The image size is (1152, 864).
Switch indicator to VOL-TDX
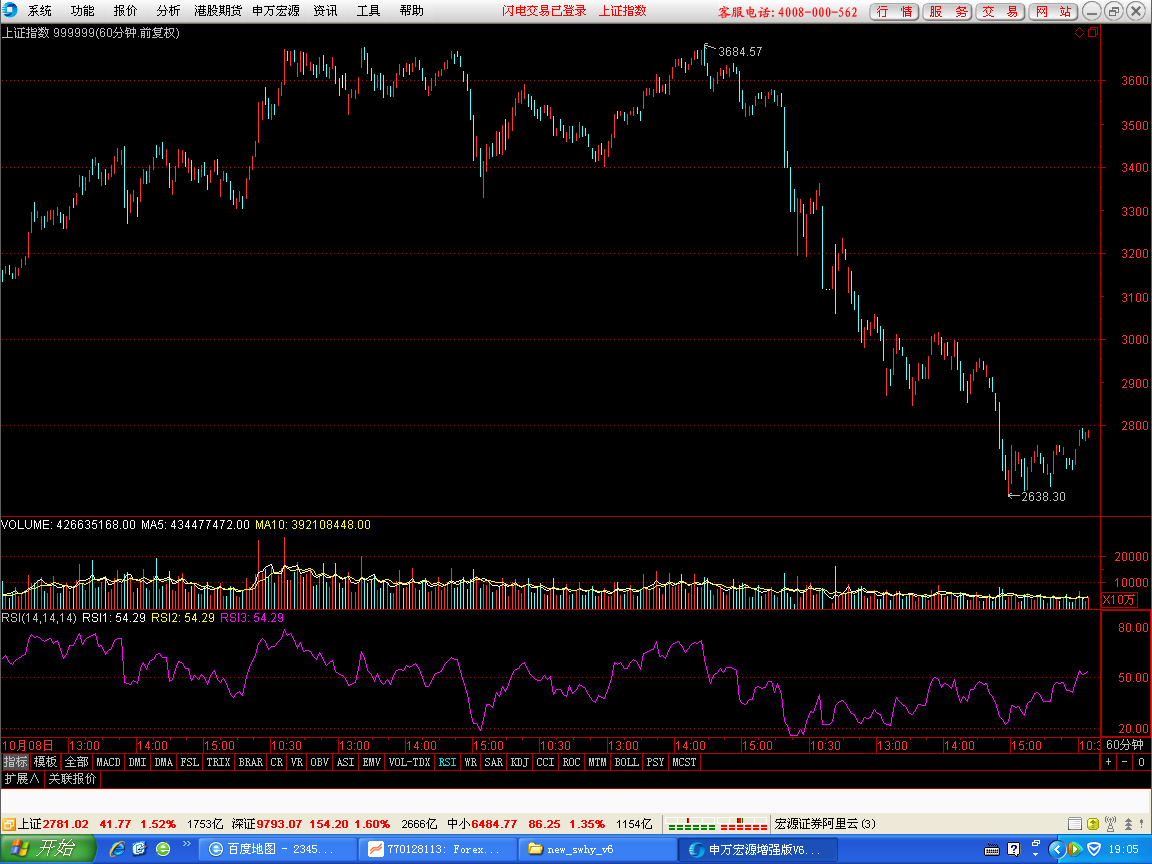[409, 762]
